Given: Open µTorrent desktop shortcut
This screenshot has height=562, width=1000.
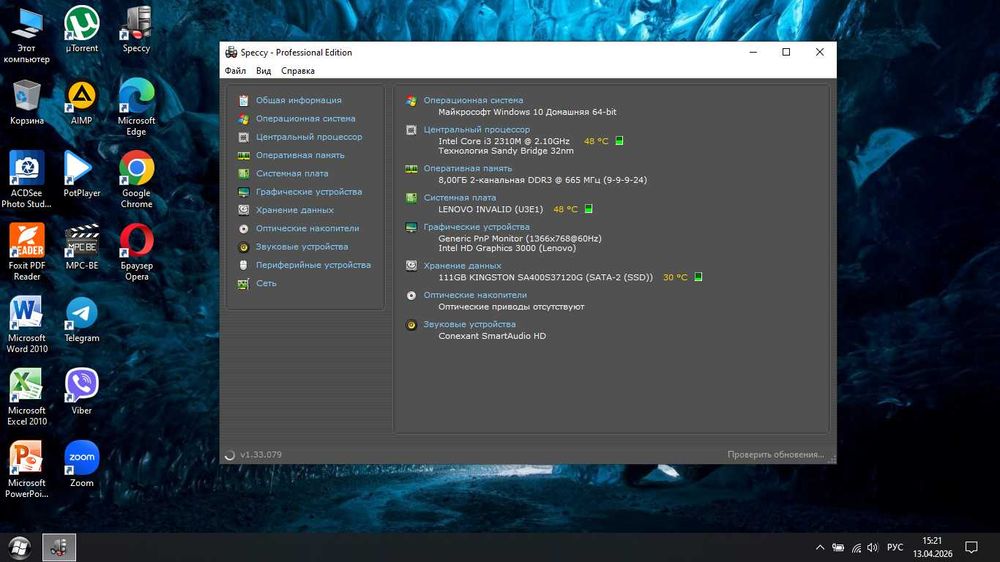Looking at the screenshot, I should [82, 30].
